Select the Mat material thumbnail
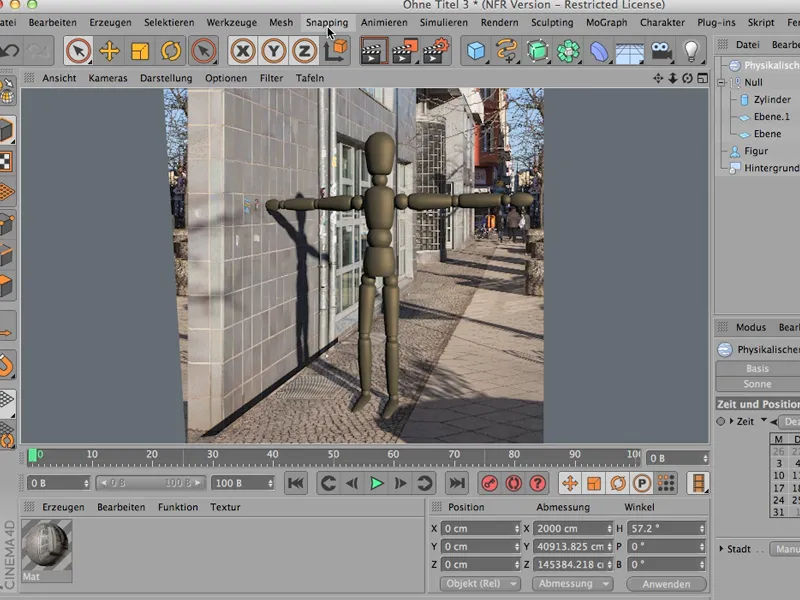 click(x=46, y=551)
